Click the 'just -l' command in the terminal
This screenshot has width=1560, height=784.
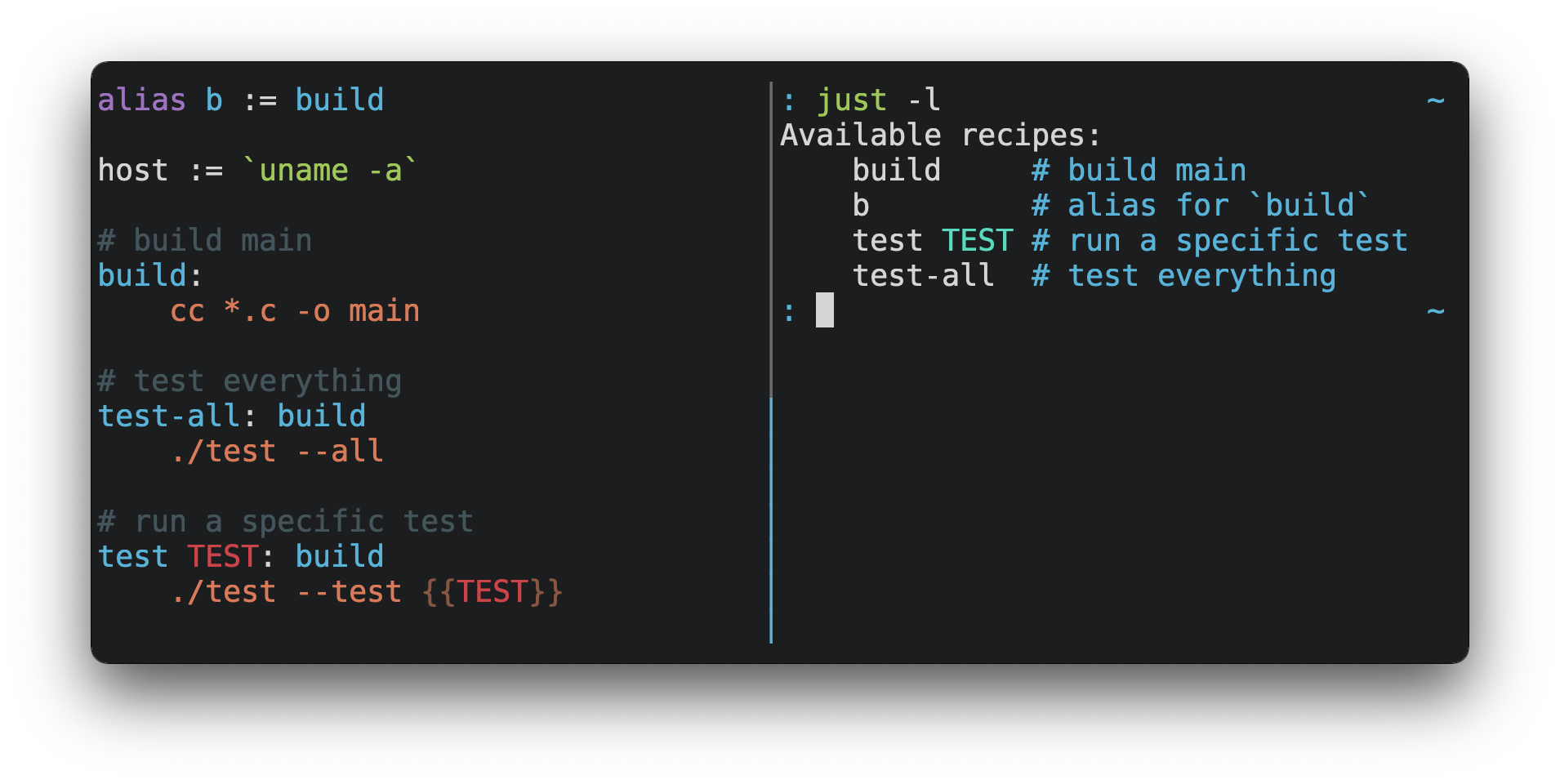879,100
